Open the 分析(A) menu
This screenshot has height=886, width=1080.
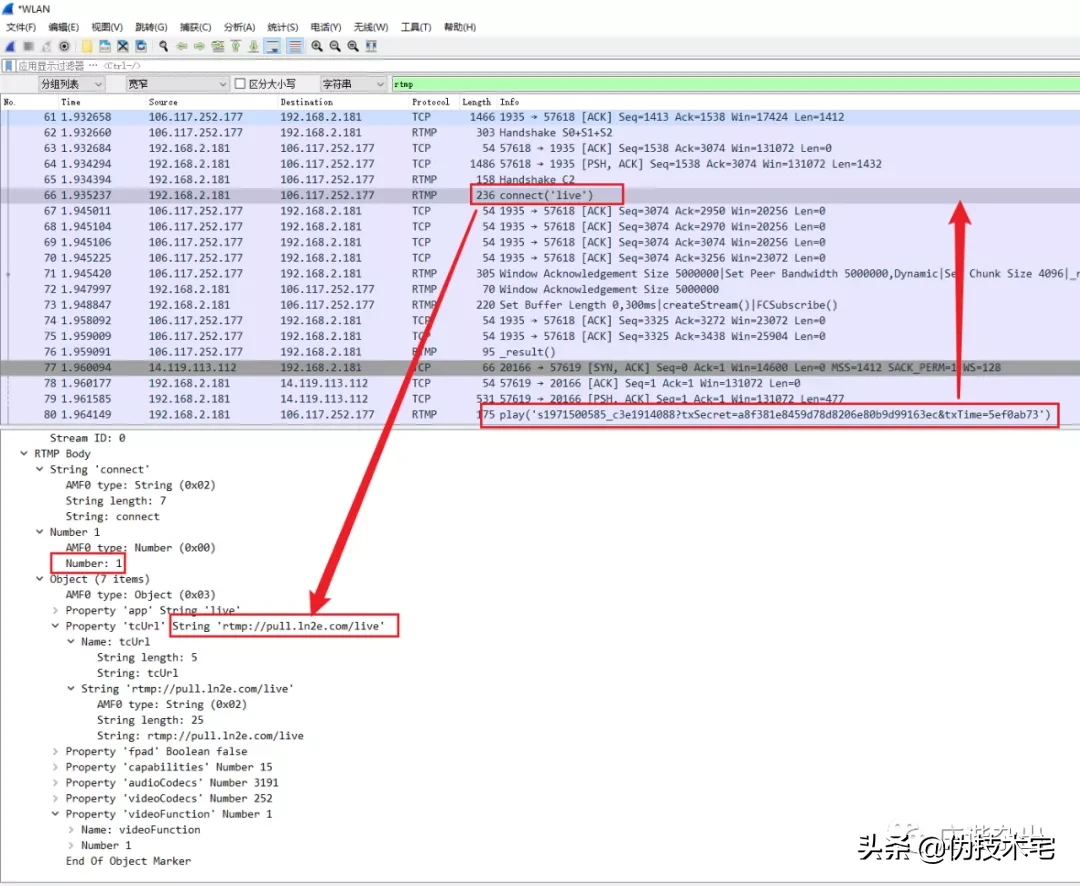(x=239, y=27)
